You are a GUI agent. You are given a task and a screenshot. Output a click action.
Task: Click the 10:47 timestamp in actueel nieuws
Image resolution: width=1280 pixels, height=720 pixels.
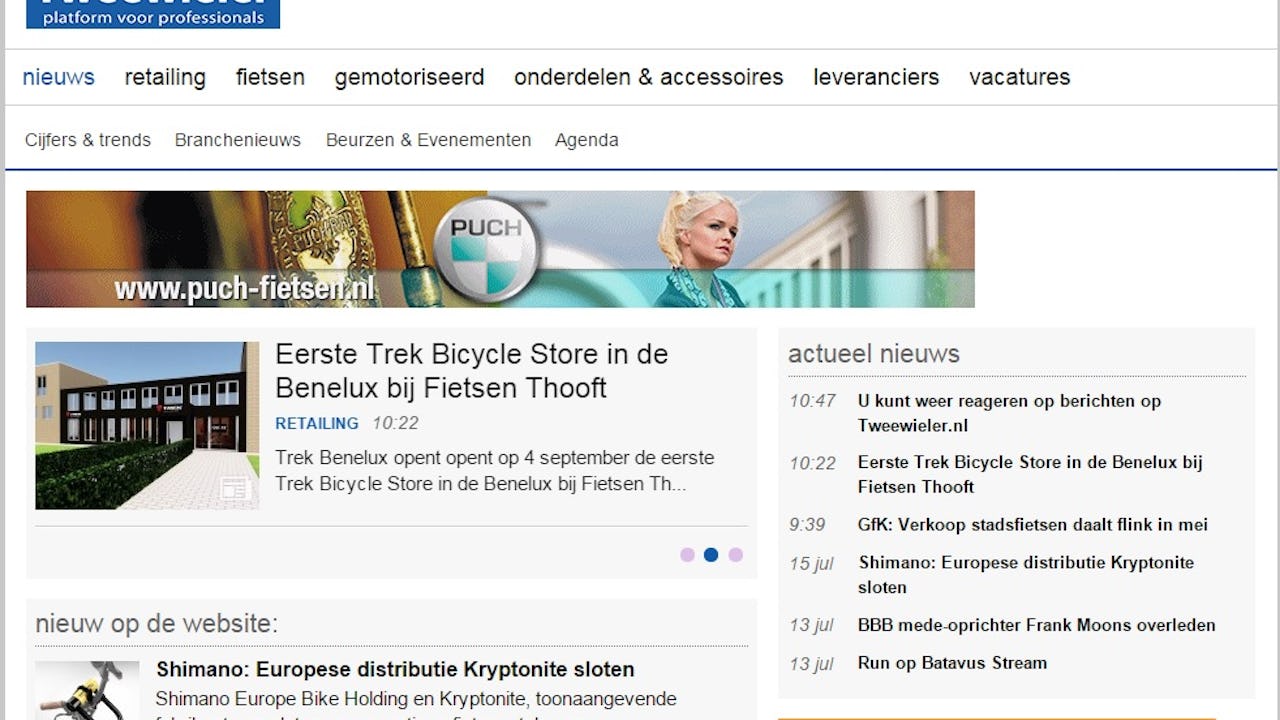(x=812, y=401)
